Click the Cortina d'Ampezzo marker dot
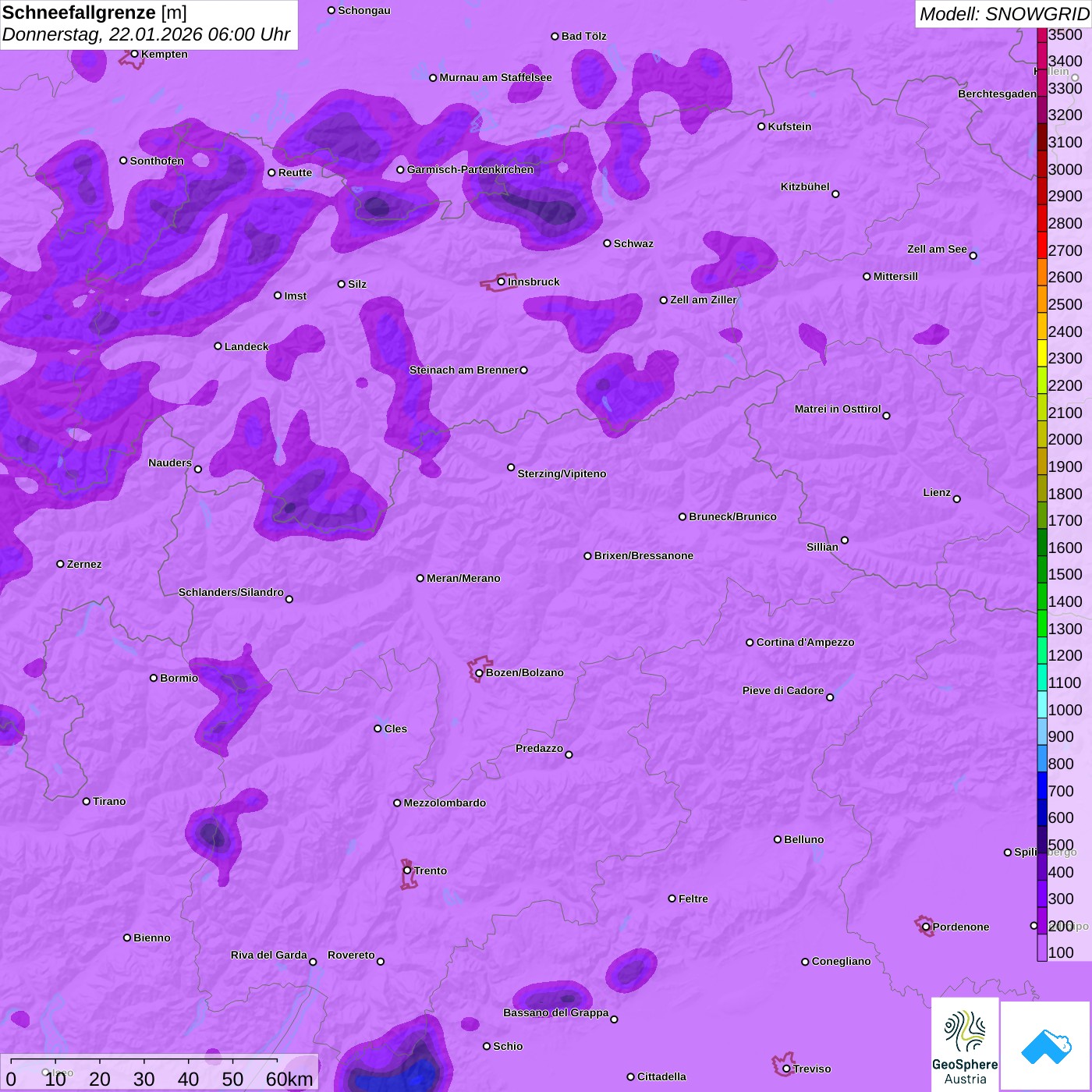The height and width of the screenshot is (1092, 1092). click(750, 643)
